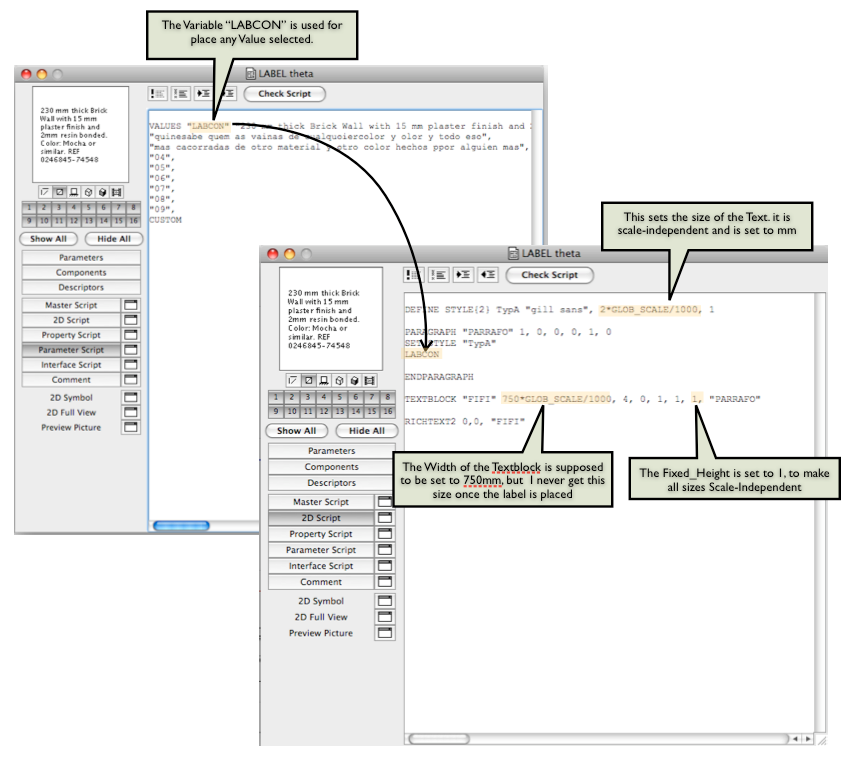Select 2D full view preview icon, front window
The width and height of the screenshot is (851, 759).
308,381
